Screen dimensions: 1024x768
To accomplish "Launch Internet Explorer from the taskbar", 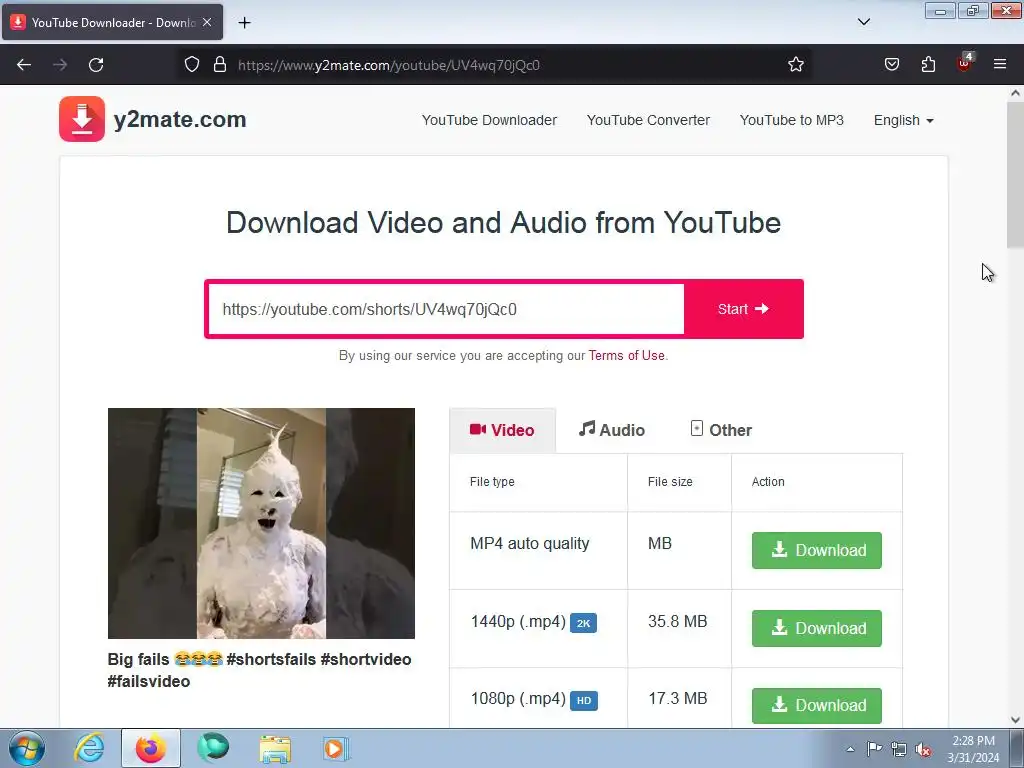I will (x=89, y=748).
